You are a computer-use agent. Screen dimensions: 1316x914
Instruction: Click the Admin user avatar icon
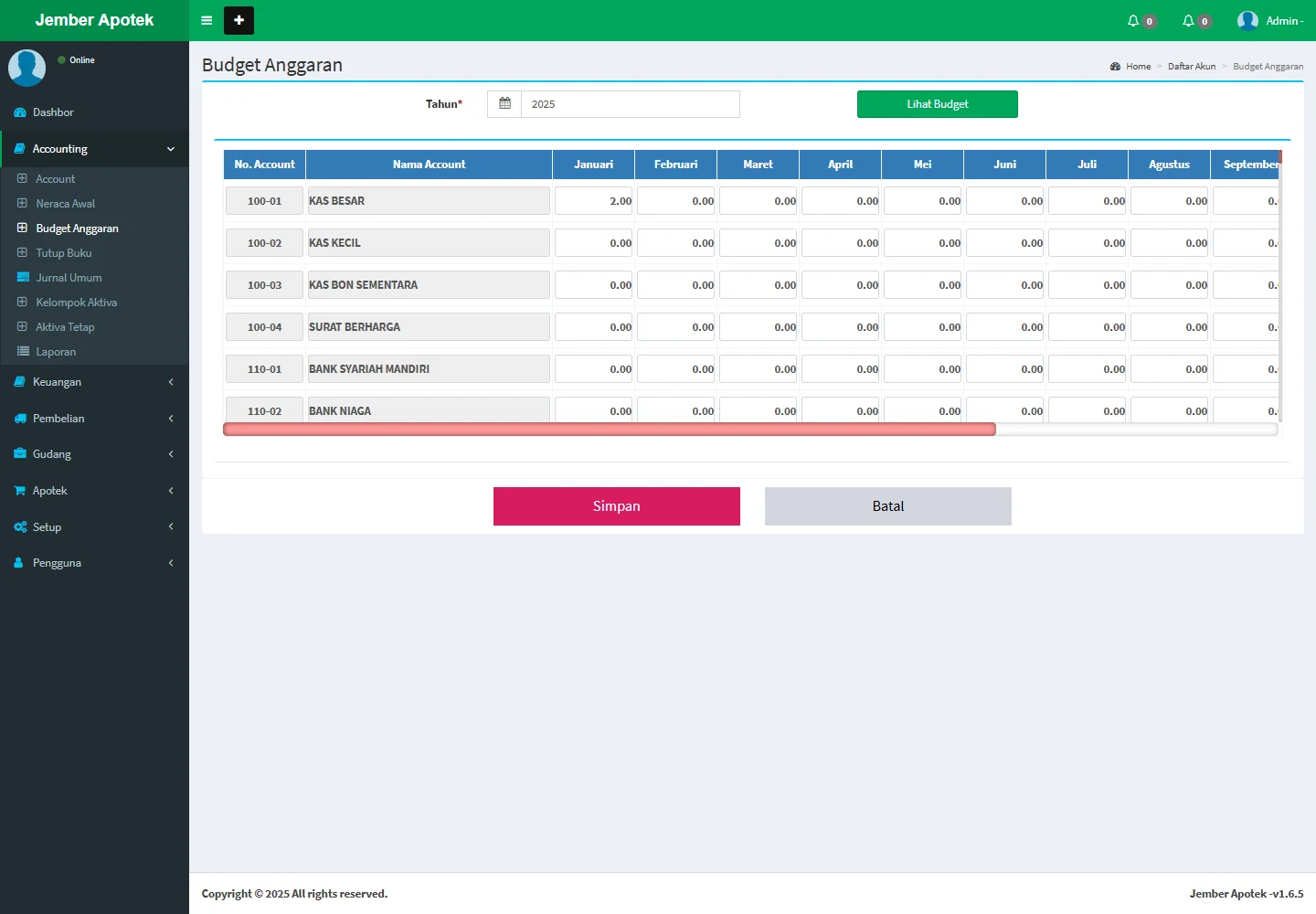pos(1247,20)
